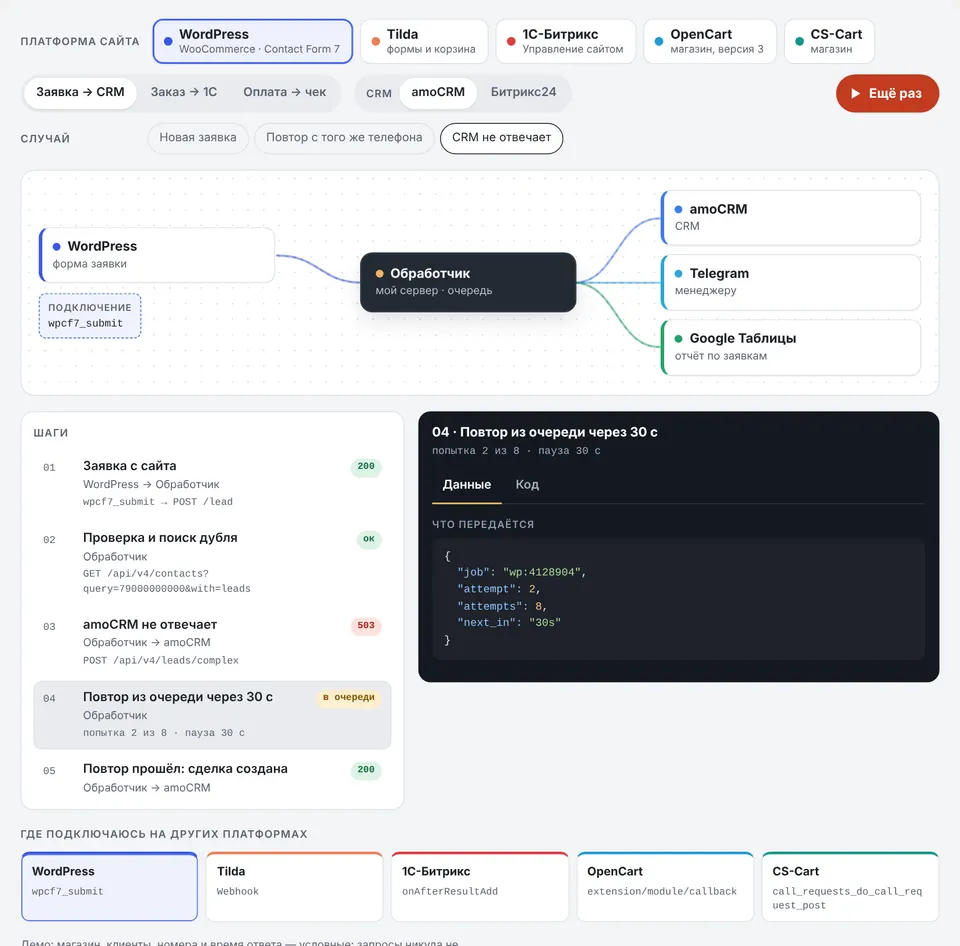Viewport: 960px width, 946px height.
Task: Select the CS-Cart call_requests card
Action: (x=850, y=886)
